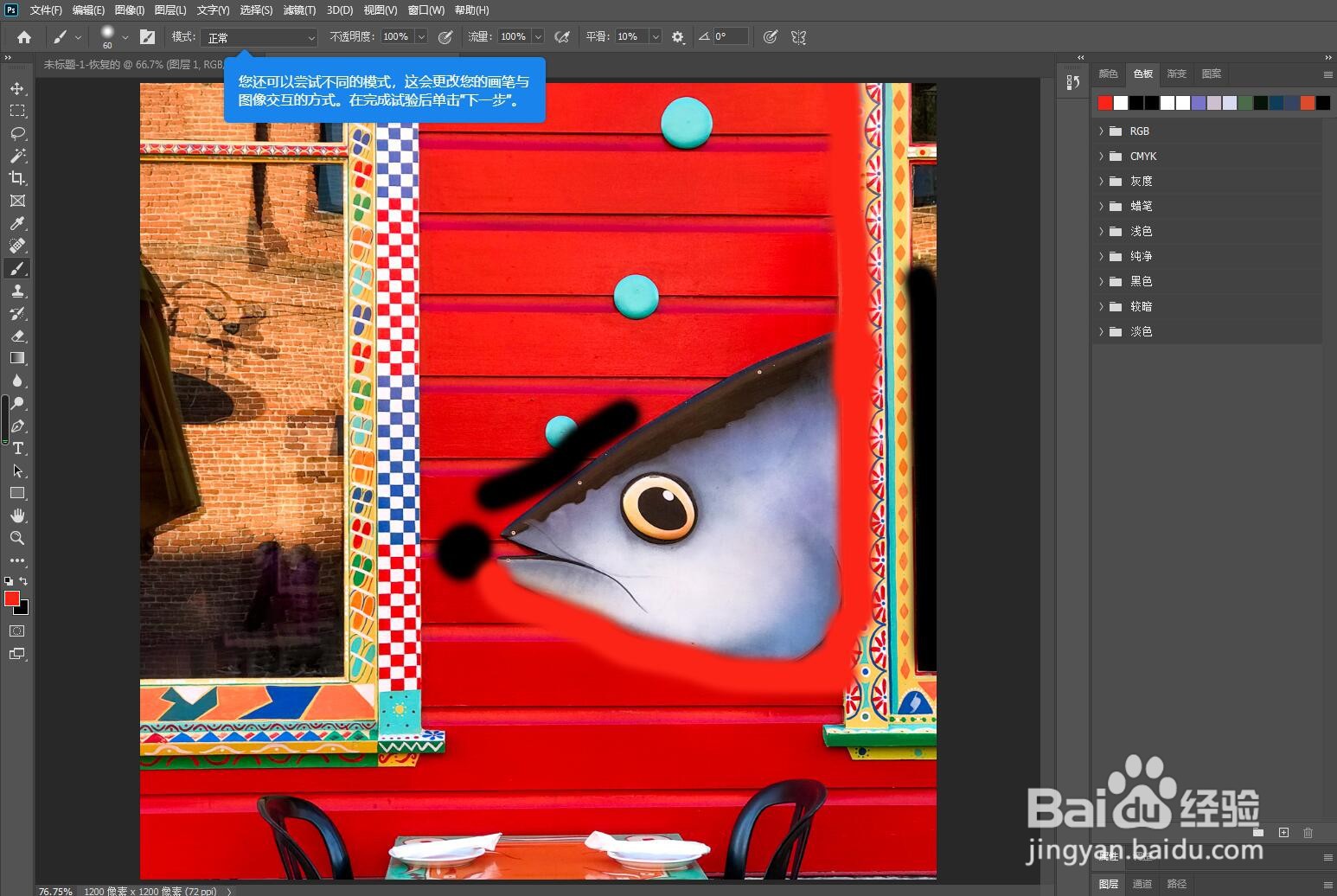The width and height of the screenshot is (1337, 896).
Task: Switch to the 渐变 tab
Action: [1177, 74]
